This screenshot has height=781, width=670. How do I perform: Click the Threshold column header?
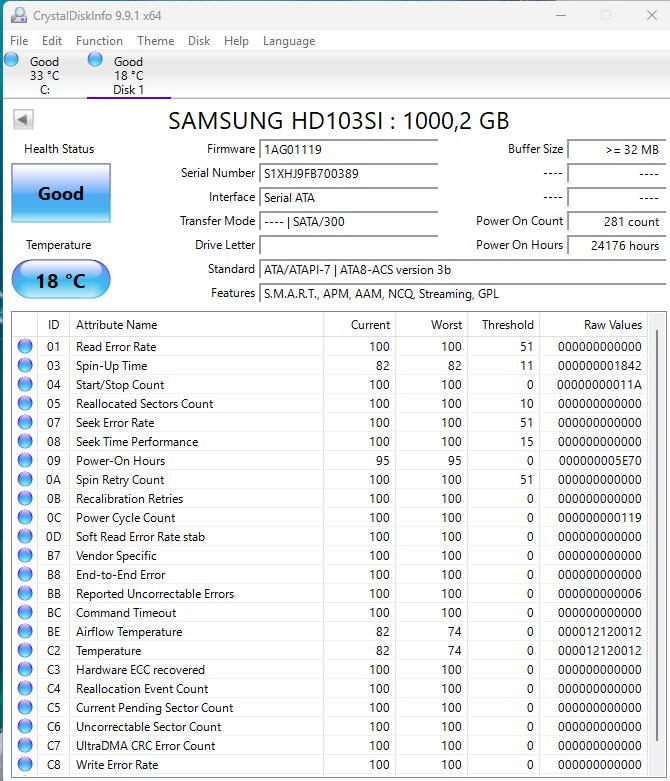coord(503,325)
